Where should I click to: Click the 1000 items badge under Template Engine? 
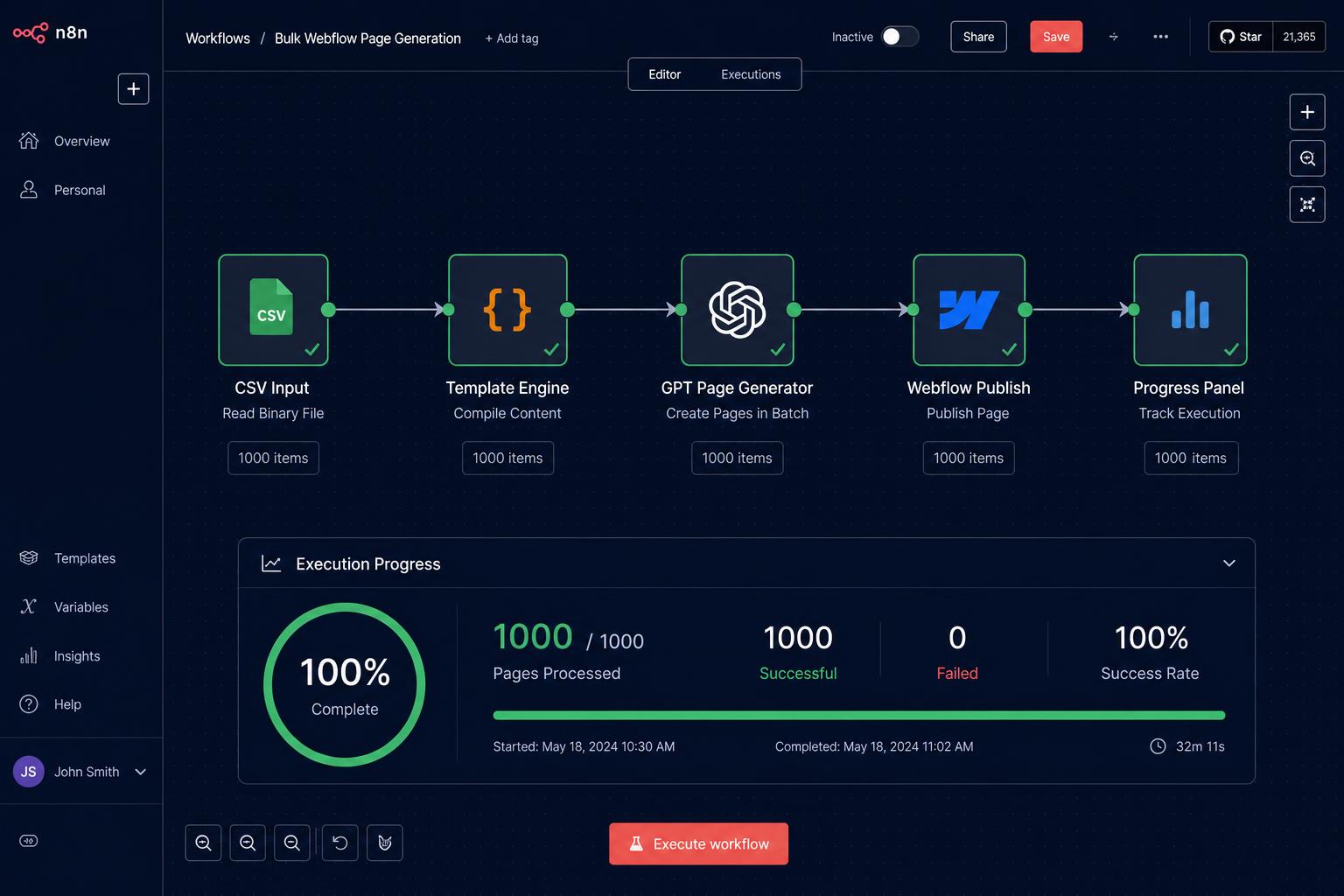click(507, 458)
